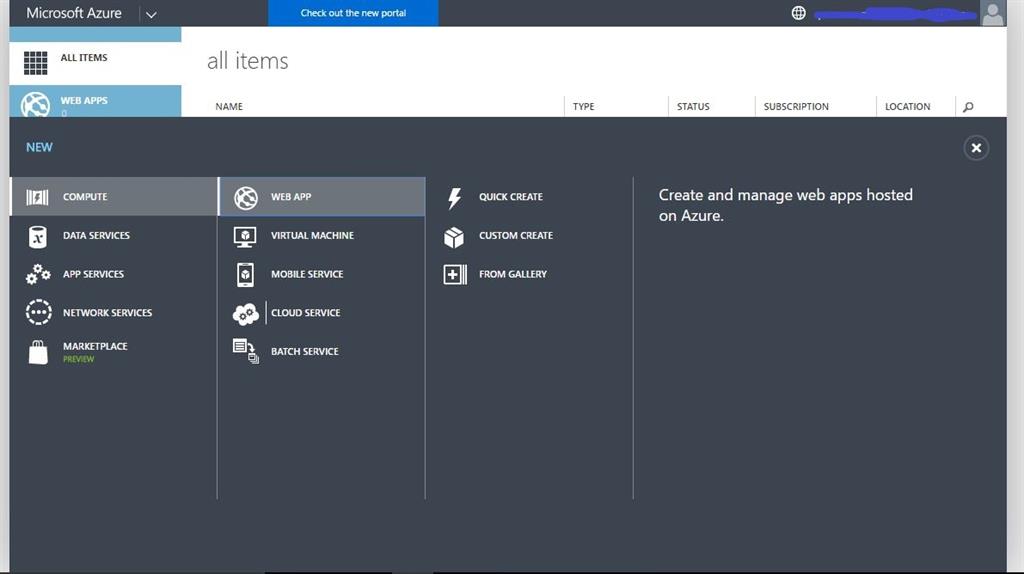Image resolution: width=1024 pixels, height=574 pixels.
Task: Click the Quick Create lightning bolt icon
Action: point(455,198)
